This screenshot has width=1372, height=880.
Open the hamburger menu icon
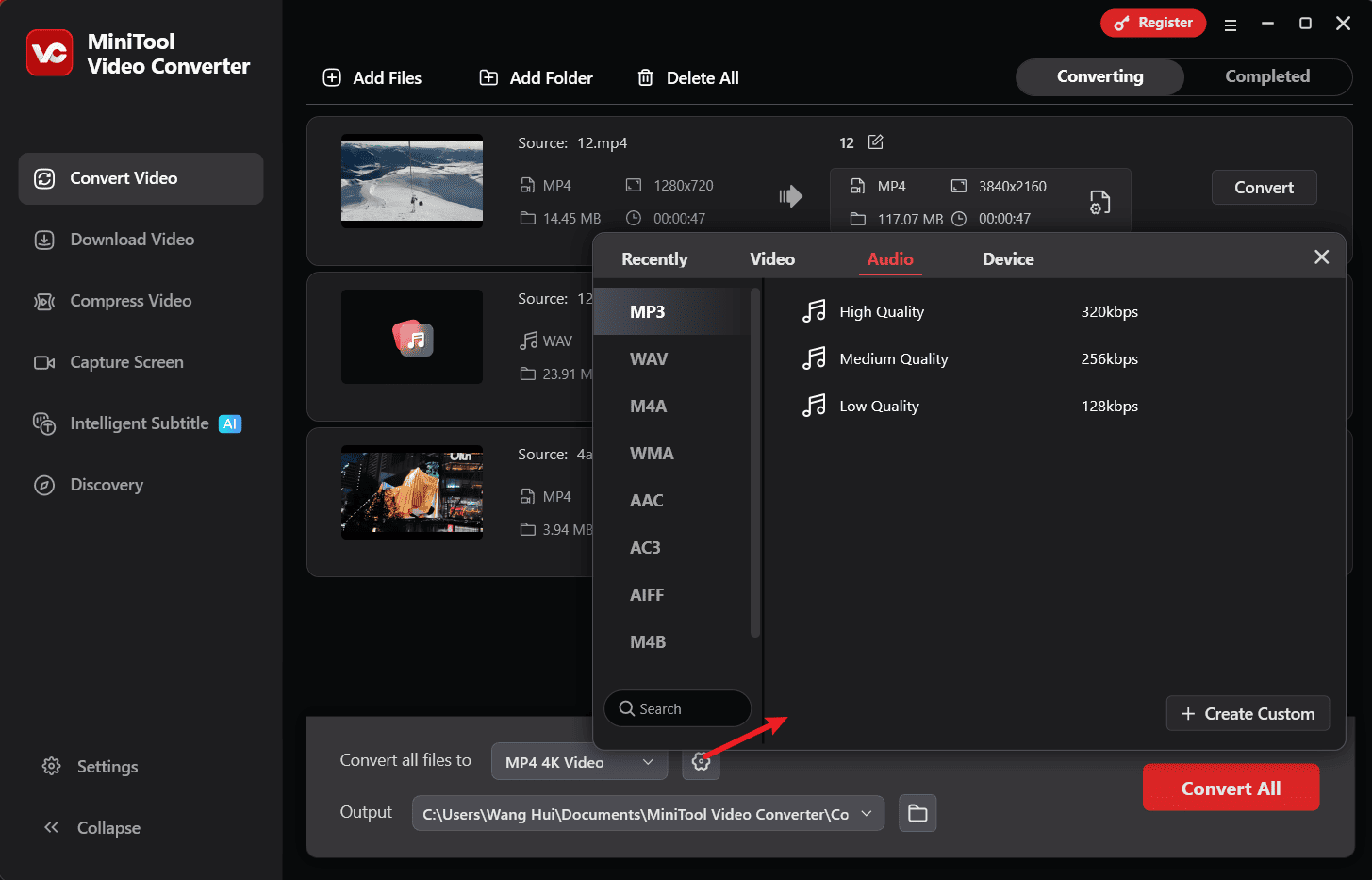coord(1231,25)
